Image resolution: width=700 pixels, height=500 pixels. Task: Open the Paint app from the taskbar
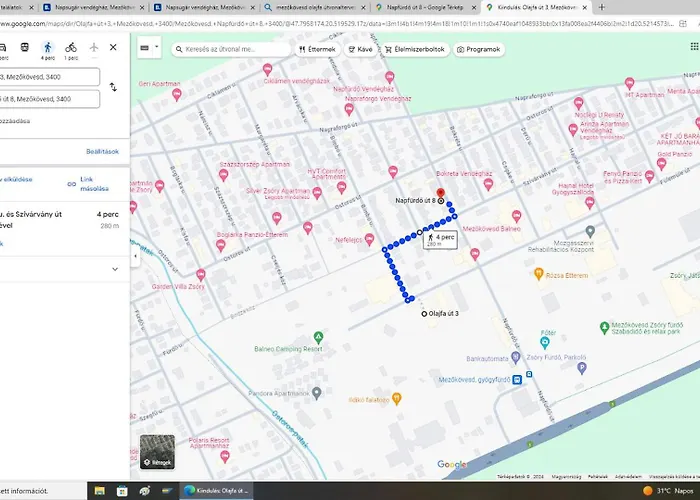145,491
